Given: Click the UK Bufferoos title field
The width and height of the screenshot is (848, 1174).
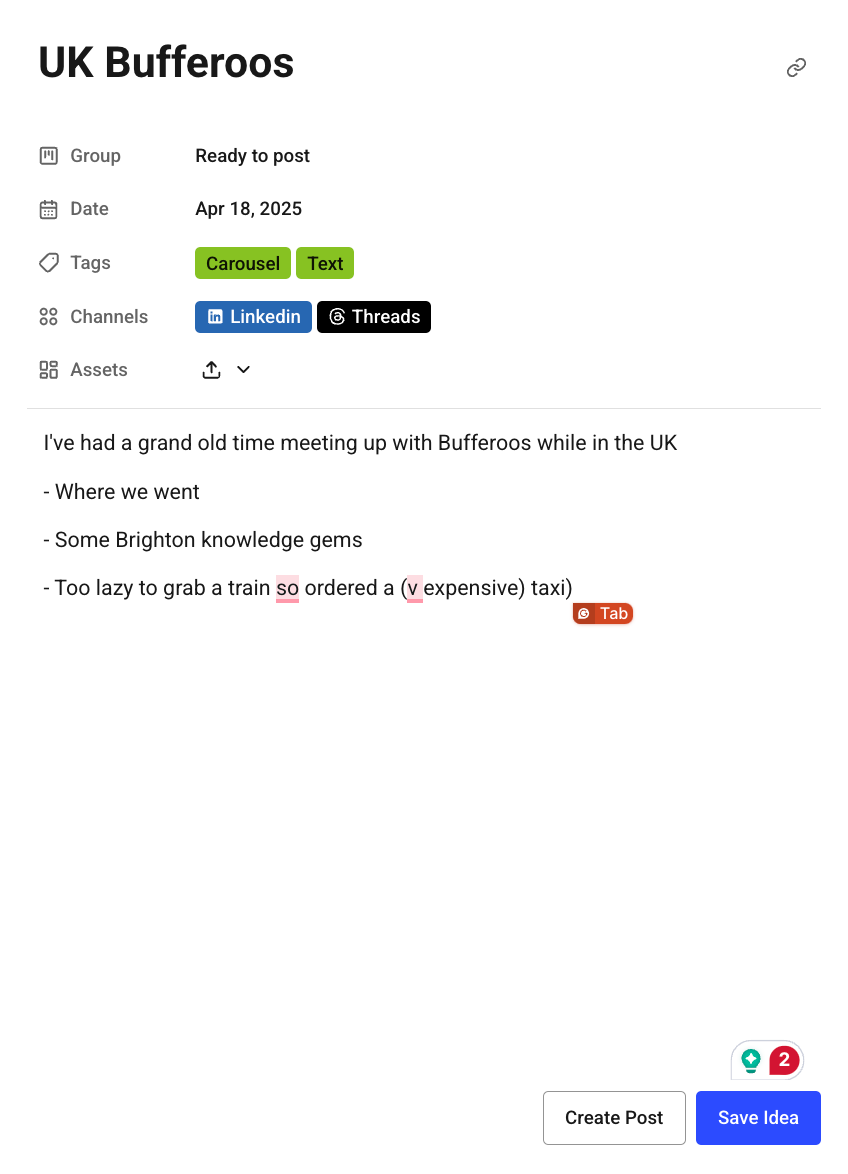Looking at the screenshot, I should pyautogui.click(x=166, y=62).
